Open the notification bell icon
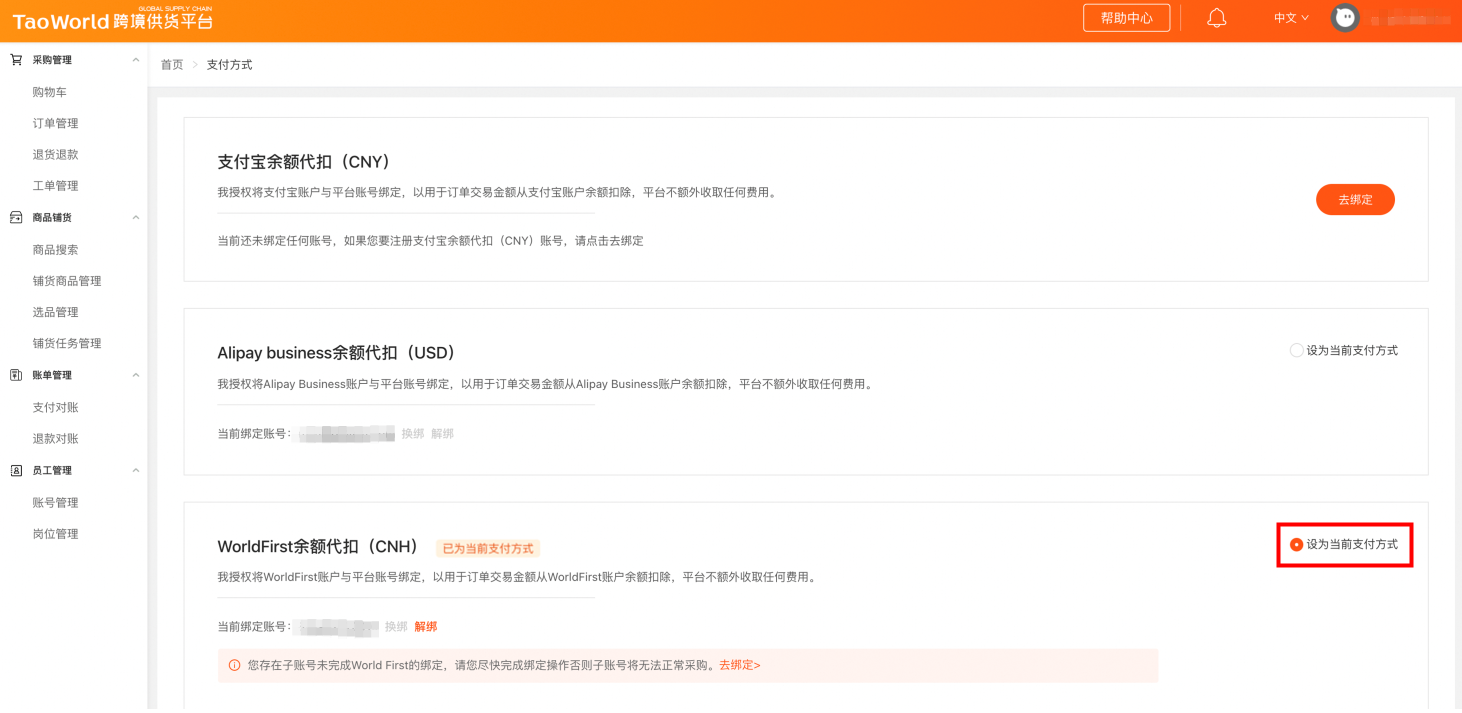The image size is (1462, 713). (x=1215, y=17)
